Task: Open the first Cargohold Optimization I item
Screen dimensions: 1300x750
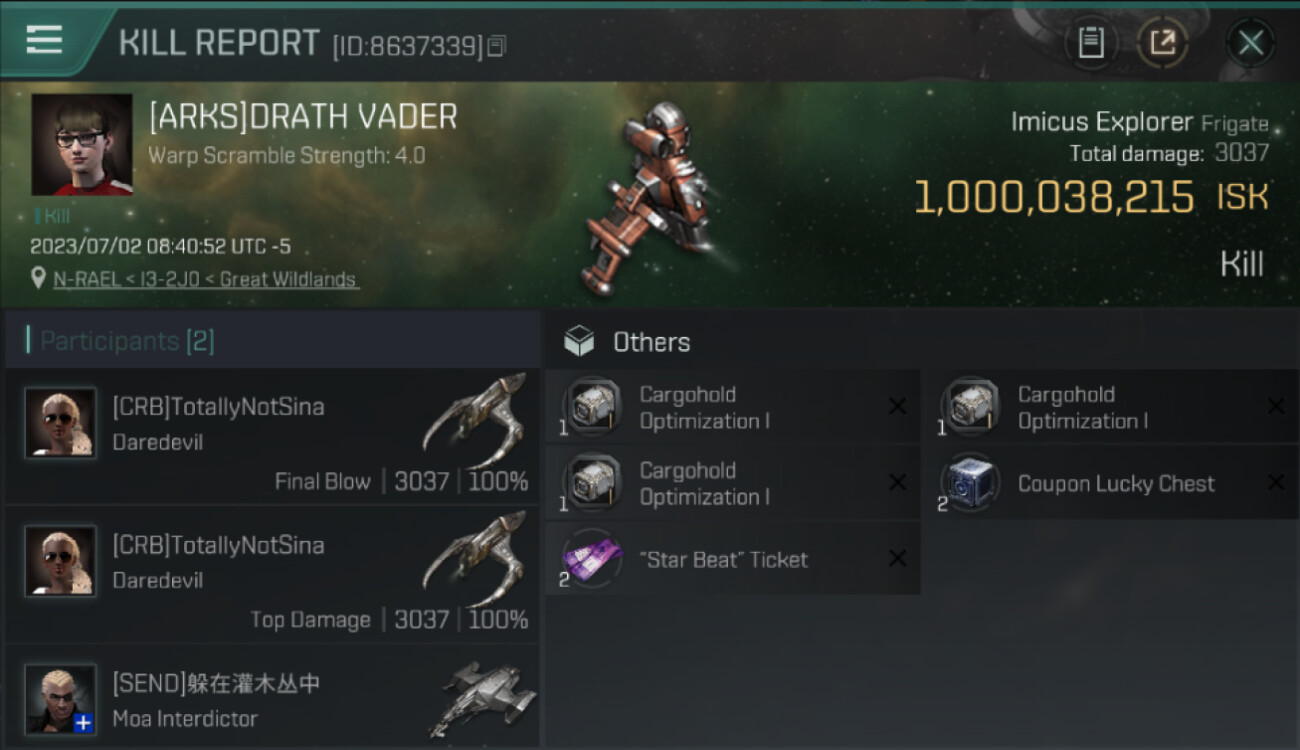Action: pos(732,407)
